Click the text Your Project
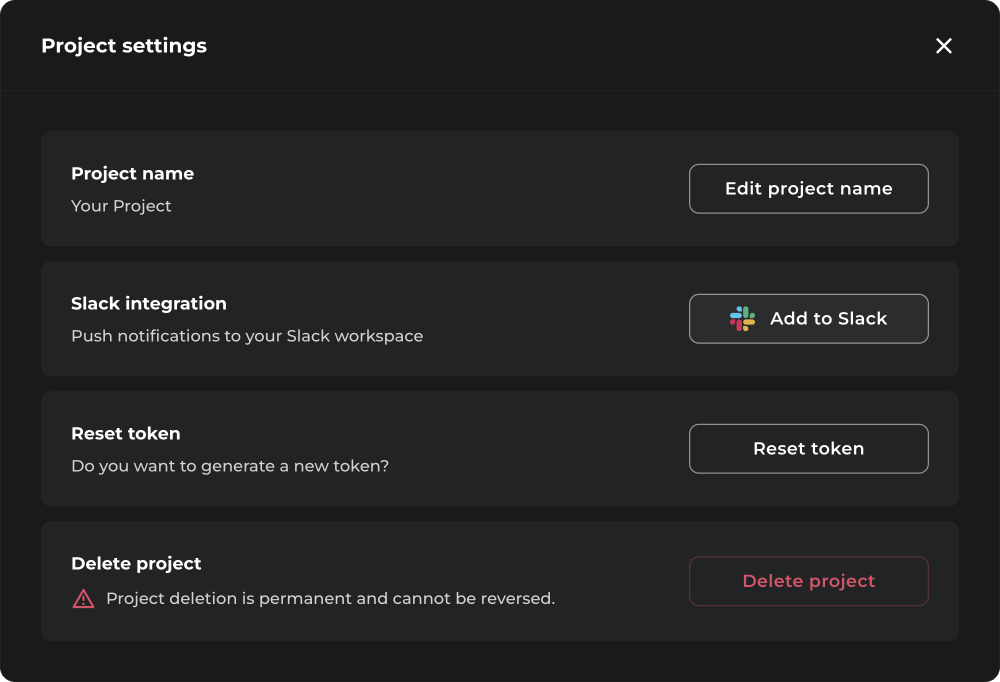 pos(121,205)
